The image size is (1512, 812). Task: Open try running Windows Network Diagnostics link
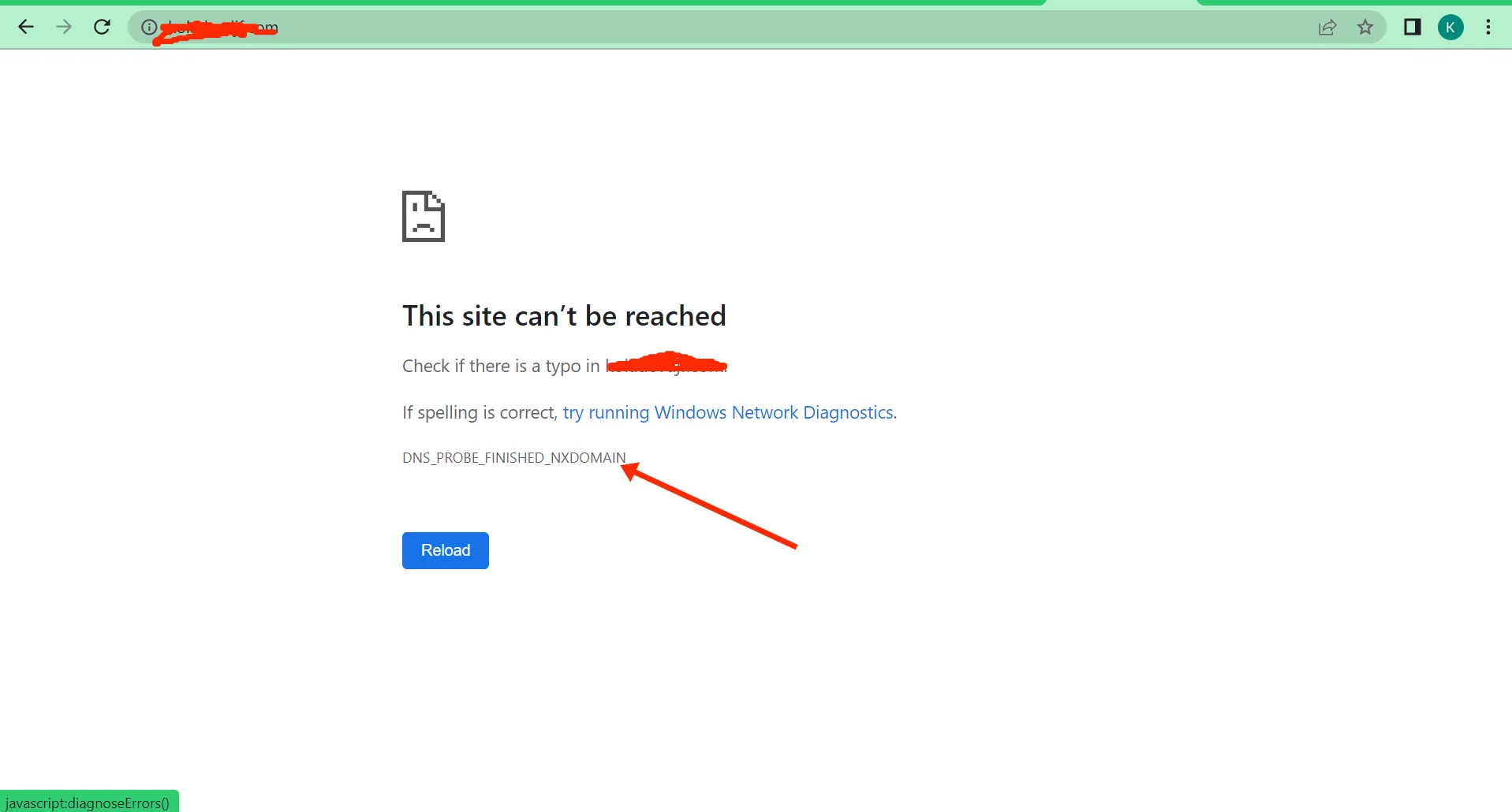pos(728,412)
